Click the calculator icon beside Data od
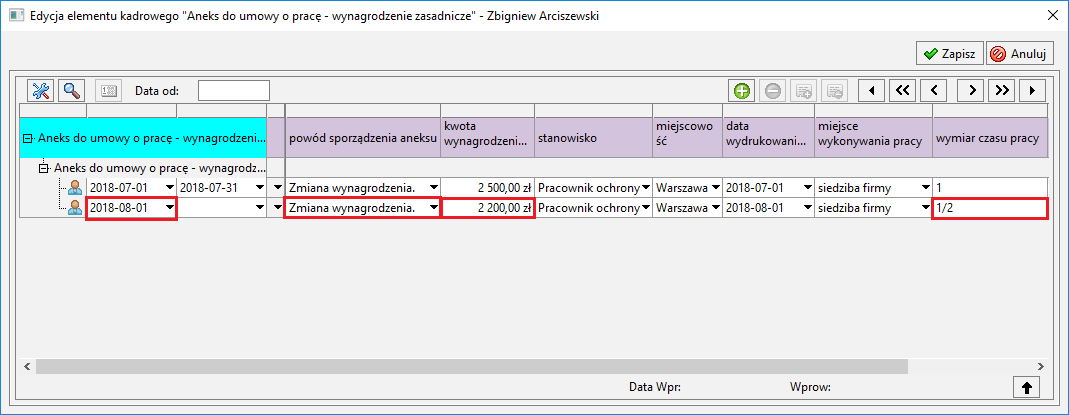 107,90
